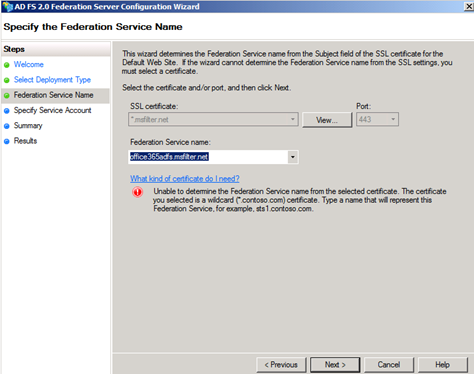Close the wizard window
Image resolution: width=474 pixels, height=374 pixels.
[469, 6]
